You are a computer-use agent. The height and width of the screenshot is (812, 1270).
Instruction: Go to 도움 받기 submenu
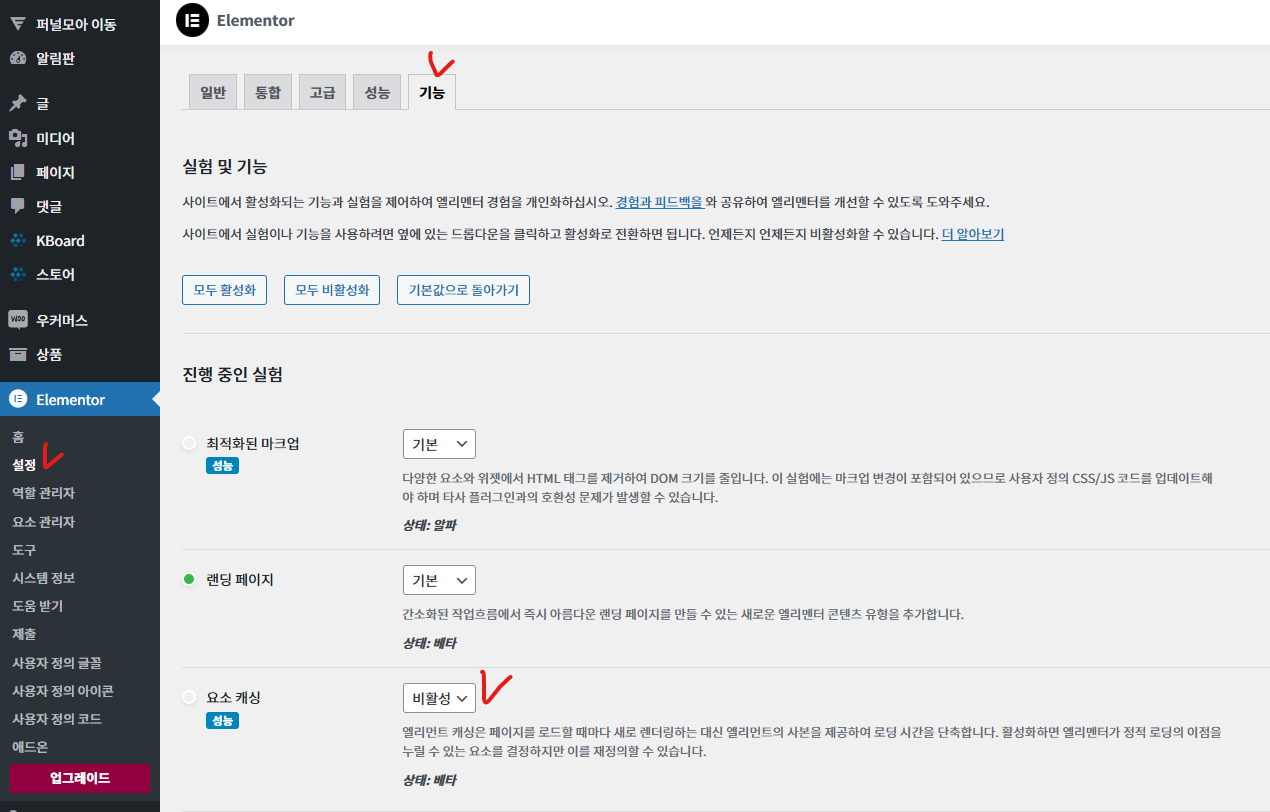point(37,606)
